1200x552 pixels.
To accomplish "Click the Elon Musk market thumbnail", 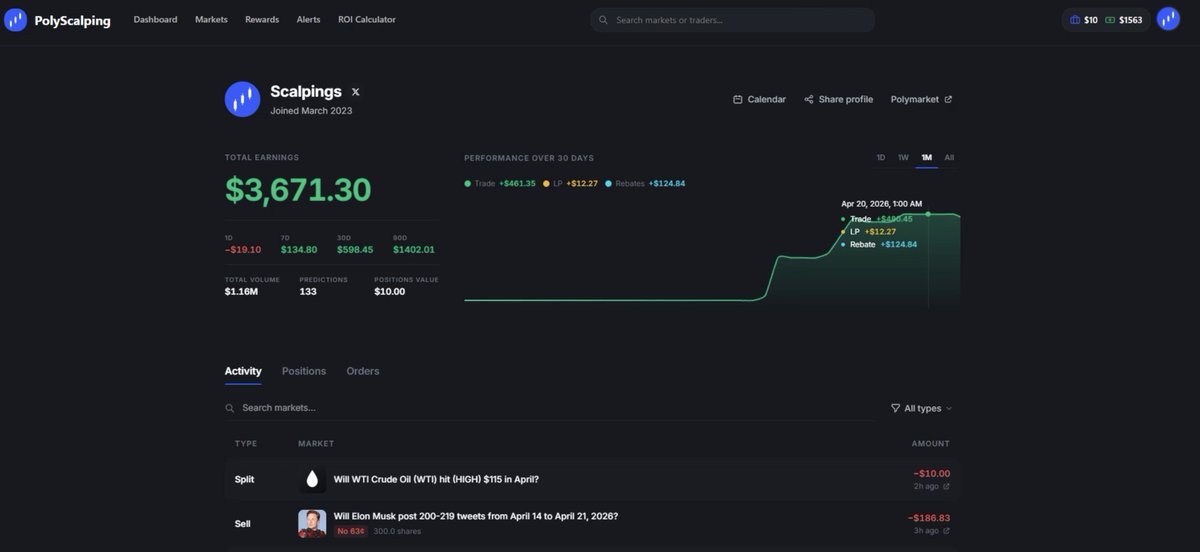I will (312, 523).
